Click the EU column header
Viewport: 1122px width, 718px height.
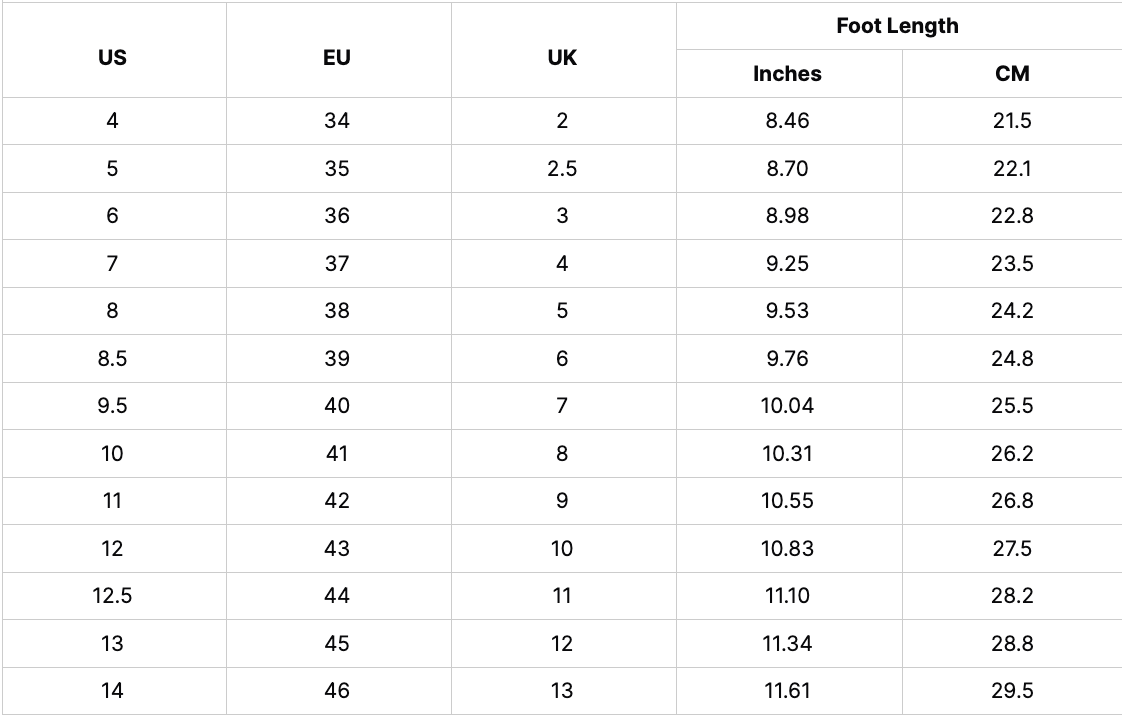(337, 57)
